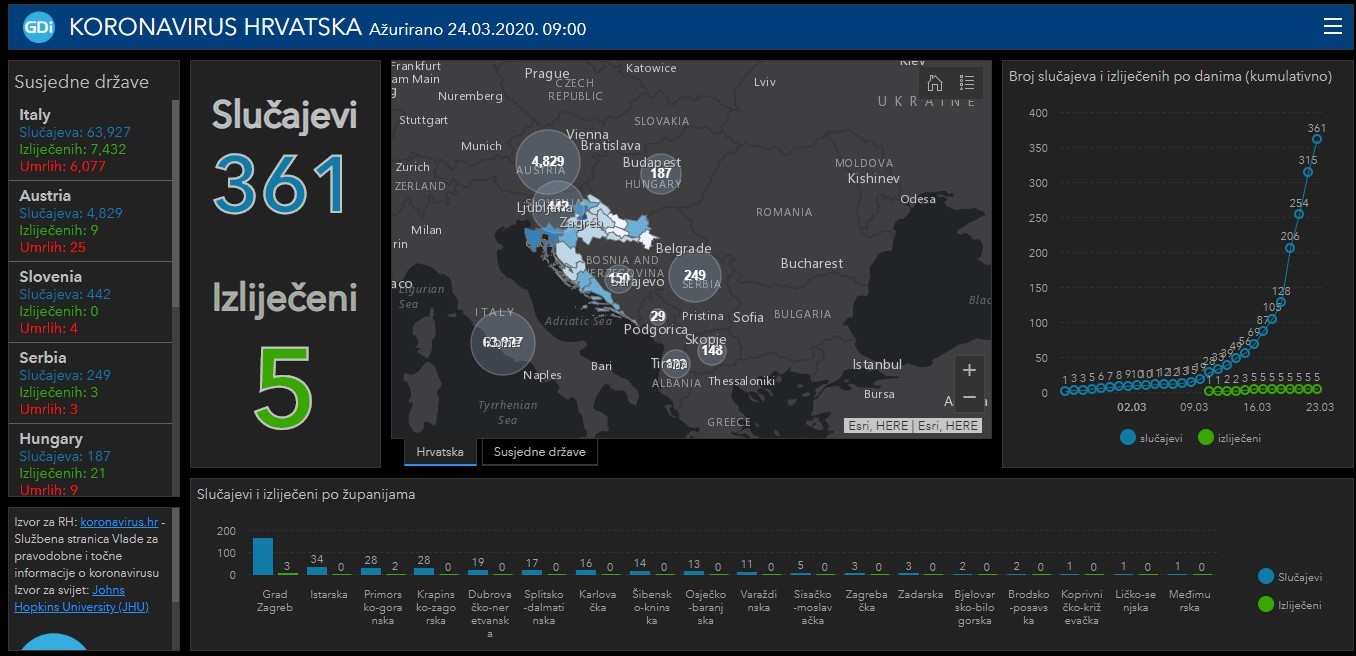Toggle the green izliječeni series in line chart legend
Viewport: 1356px width, 656px height.
point(1229,437)
